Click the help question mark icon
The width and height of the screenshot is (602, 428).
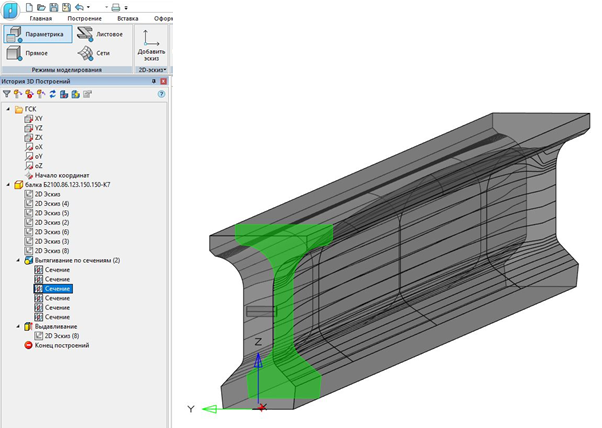pyautogui.click(x=161, y=93)
